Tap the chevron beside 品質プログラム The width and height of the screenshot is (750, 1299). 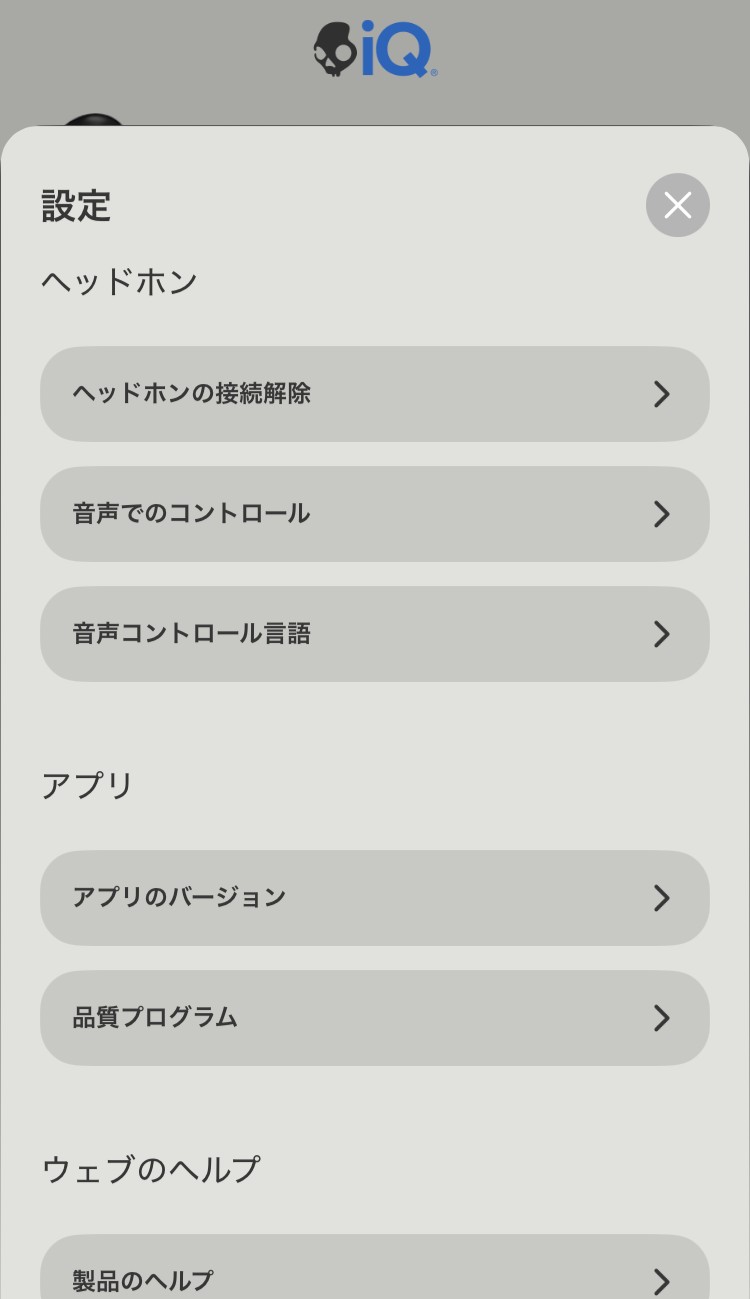click(x=661, y=1018)
